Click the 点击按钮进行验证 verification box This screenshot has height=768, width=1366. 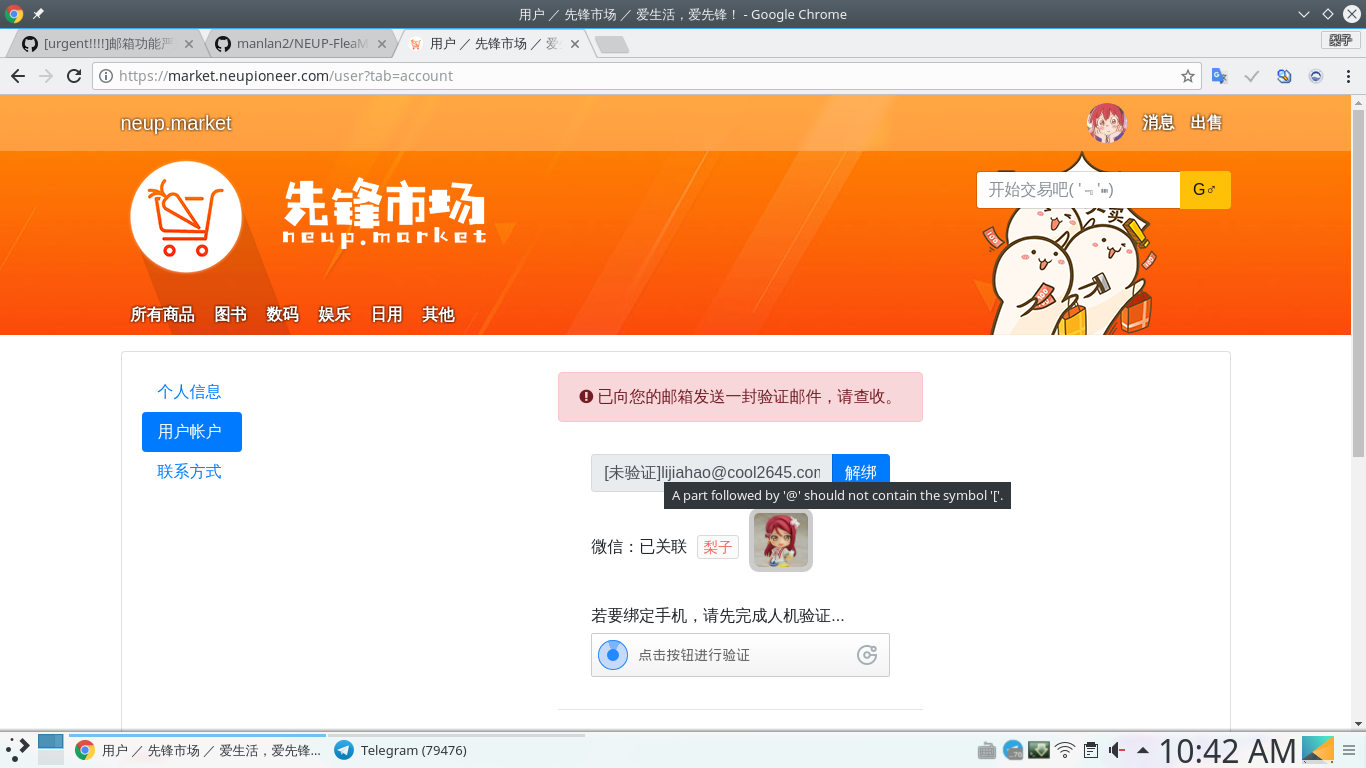pyautogui.click(x=740, y=655)
